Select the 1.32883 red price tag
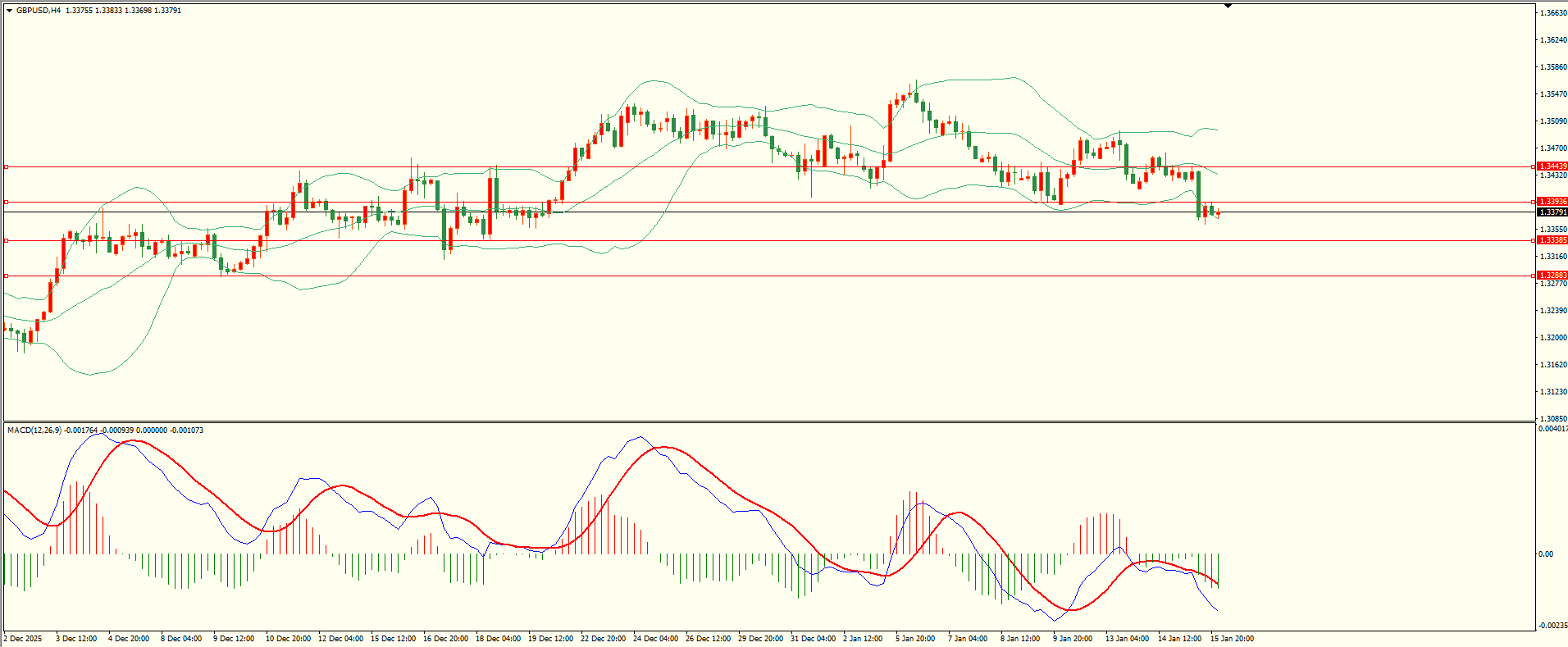This screenshot has width=1568, height=647. click(1552, 276)
